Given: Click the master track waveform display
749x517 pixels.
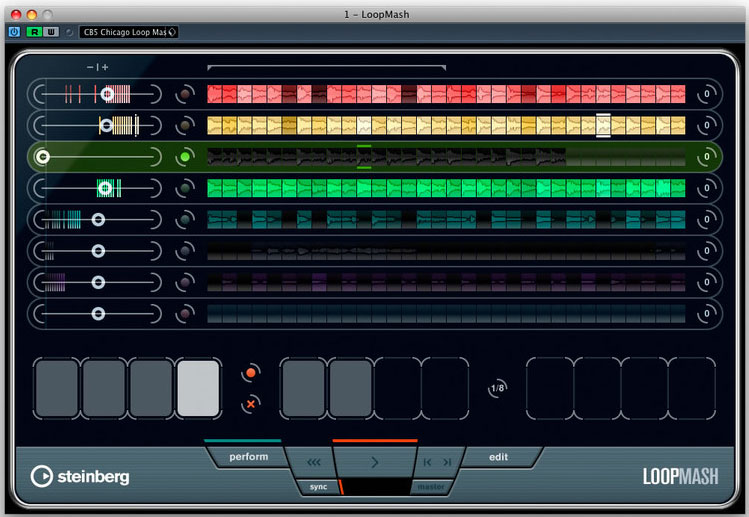Looking at the screenshot, I should click(x=446, y=157).
